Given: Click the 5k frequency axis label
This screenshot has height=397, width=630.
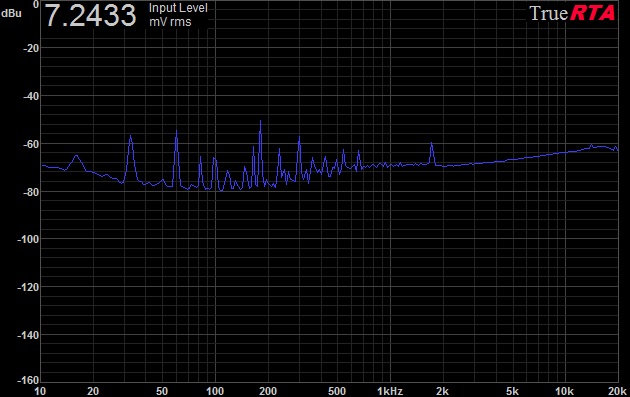Looking at the screenshot, I should pyautogui.click(x=512, y=391).
